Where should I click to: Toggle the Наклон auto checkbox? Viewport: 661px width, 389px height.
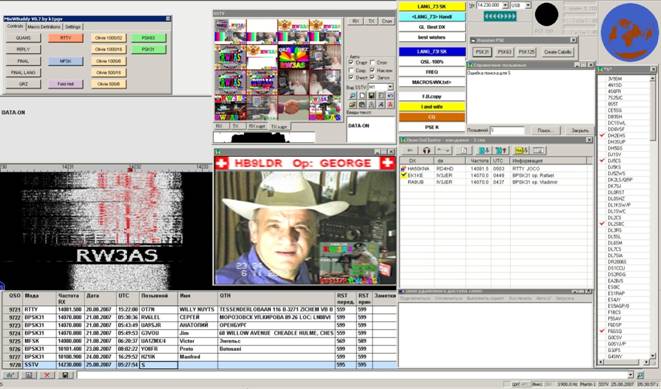(x=372, y=70)
